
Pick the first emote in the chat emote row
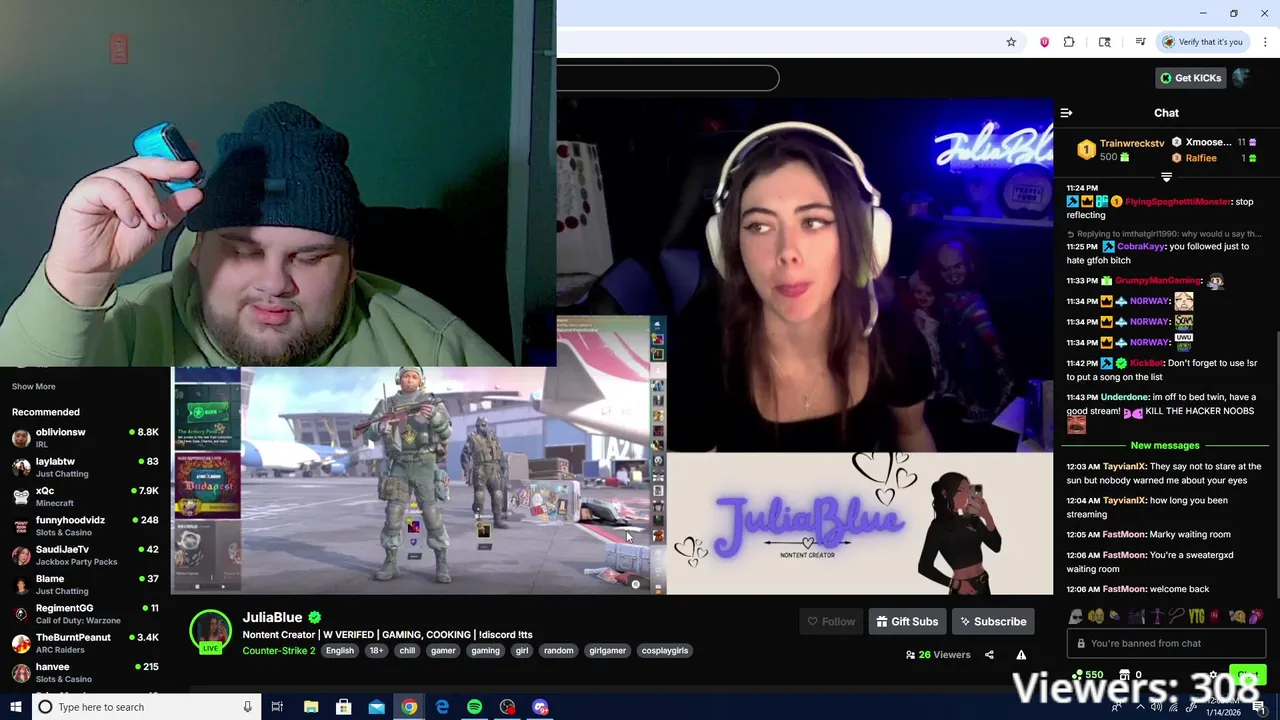point(1076,617)
